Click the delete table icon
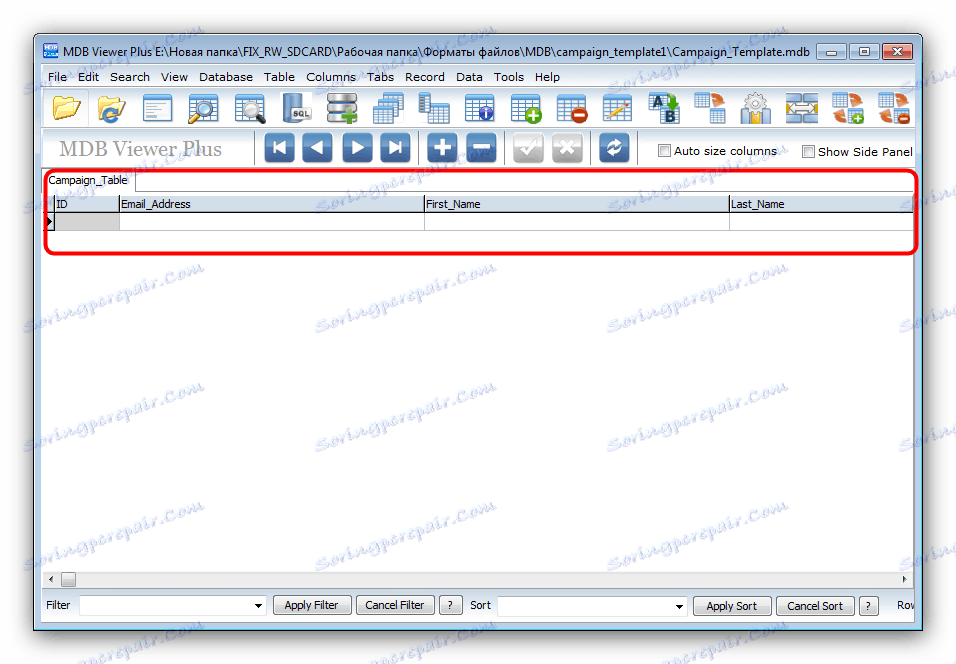 [572, 109]
